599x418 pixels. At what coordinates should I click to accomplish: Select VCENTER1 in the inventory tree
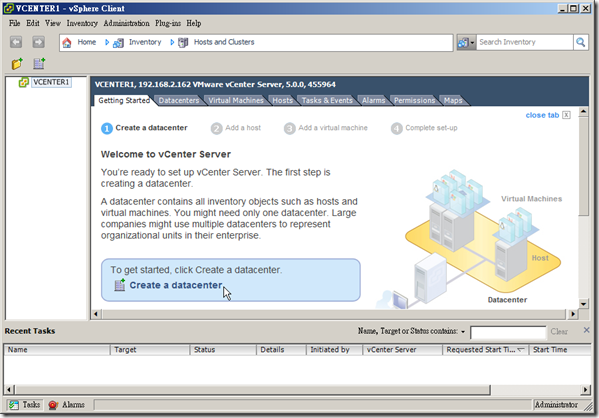click(x=51, y=82)
